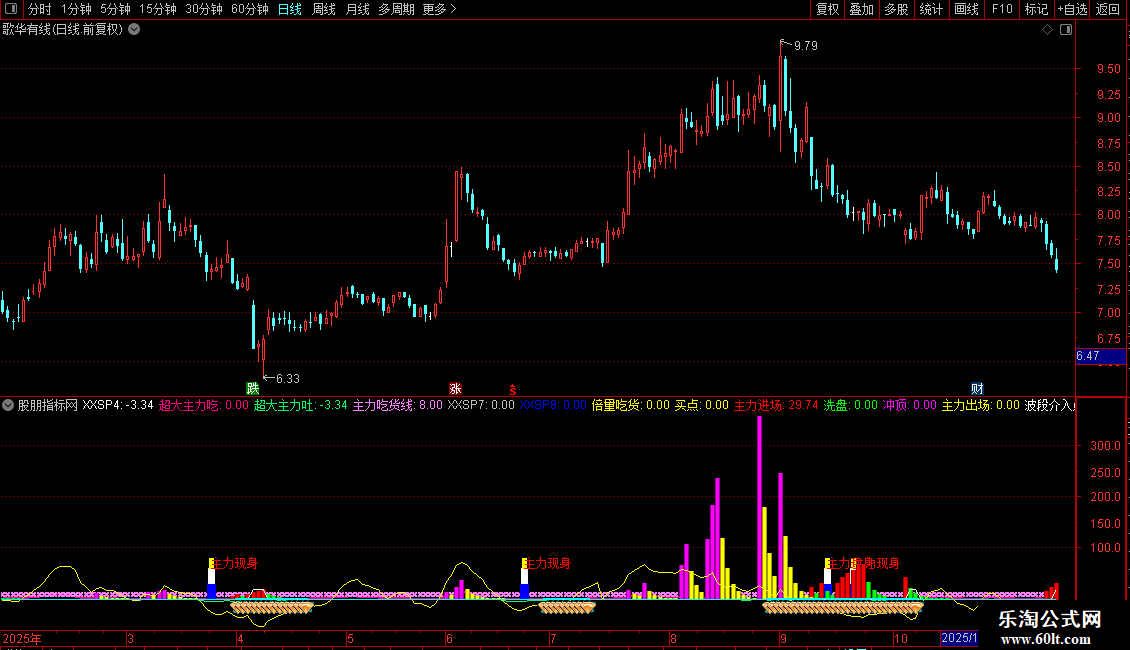
Task: Open F10 company information
Action: click(1002, 9)
